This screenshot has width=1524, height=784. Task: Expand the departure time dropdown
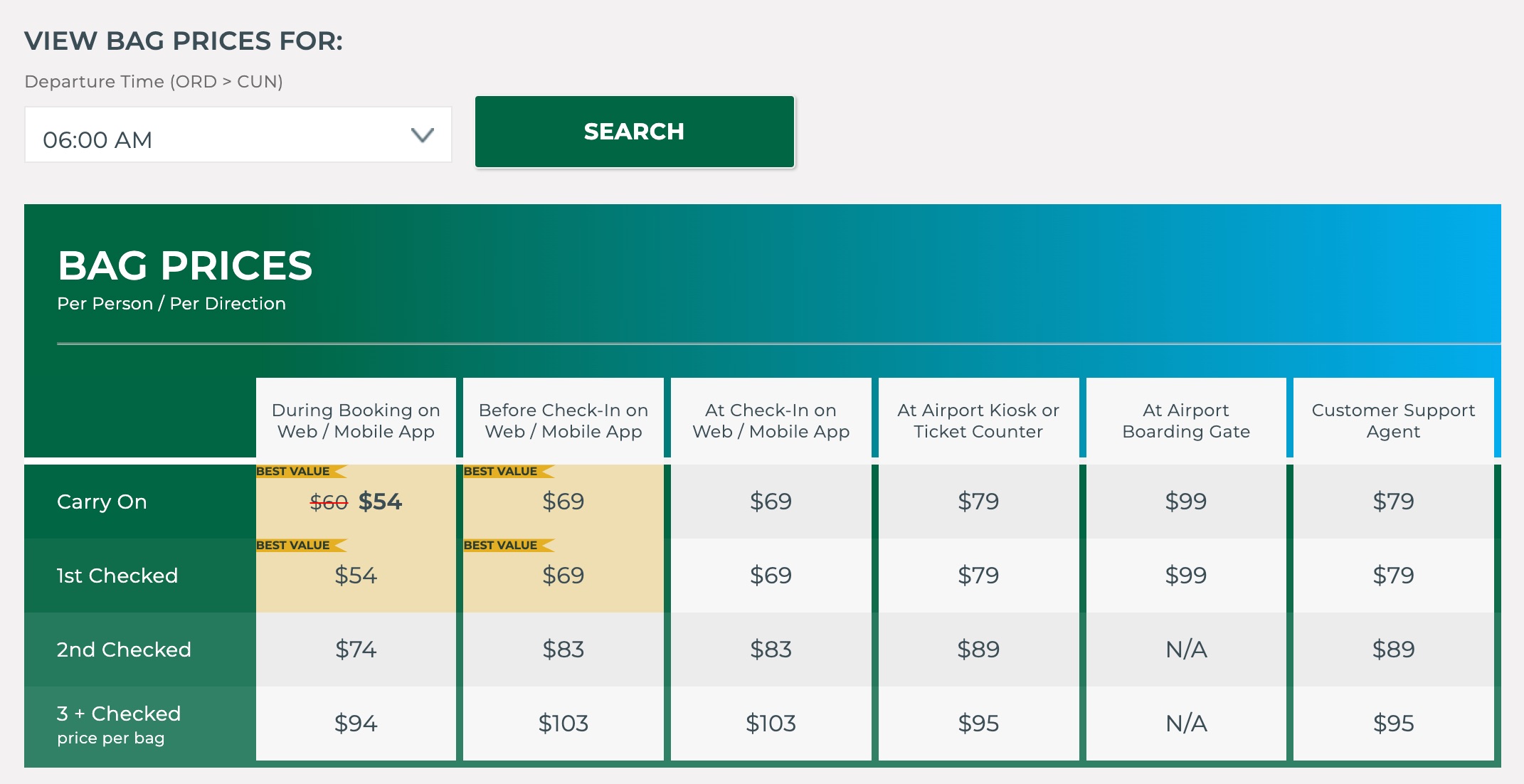tap(238, 135)
